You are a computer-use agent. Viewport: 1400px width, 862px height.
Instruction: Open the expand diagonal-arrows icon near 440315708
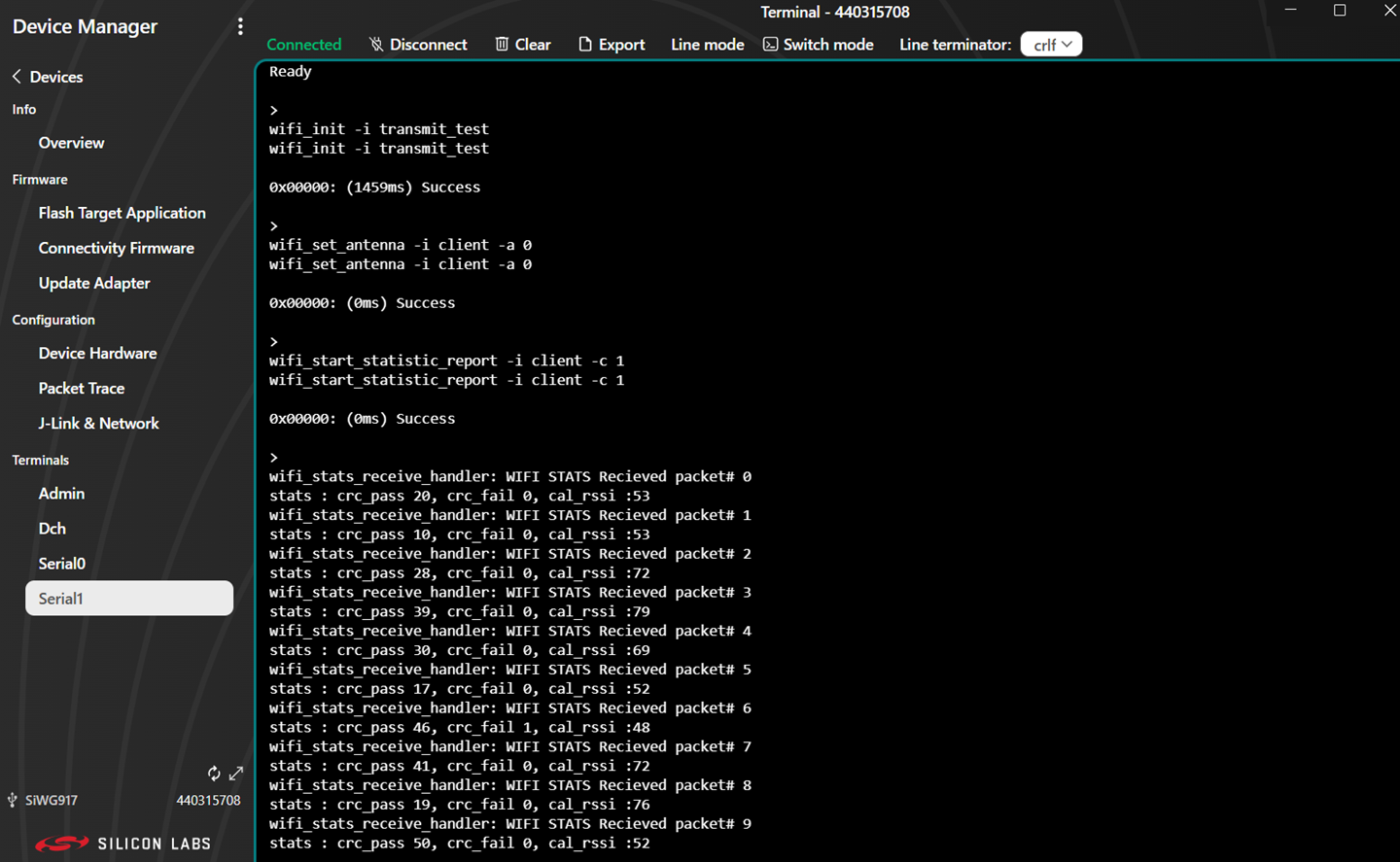[235, 774]
